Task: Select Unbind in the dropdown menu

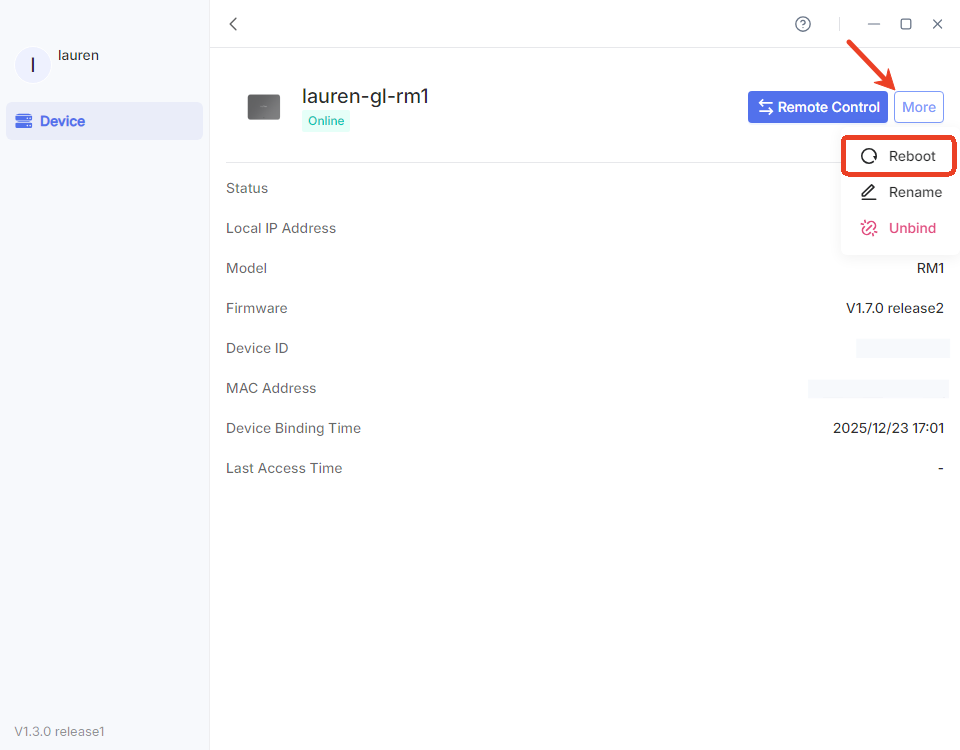Action: pyautogui.click(x=898, y=228)
